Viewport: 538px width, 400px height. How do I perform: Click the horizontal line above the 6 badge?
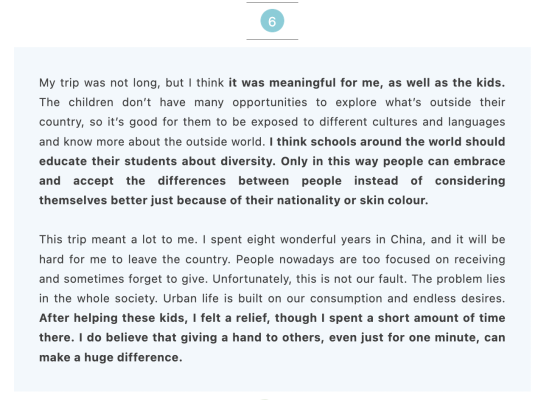coord(272,2)
